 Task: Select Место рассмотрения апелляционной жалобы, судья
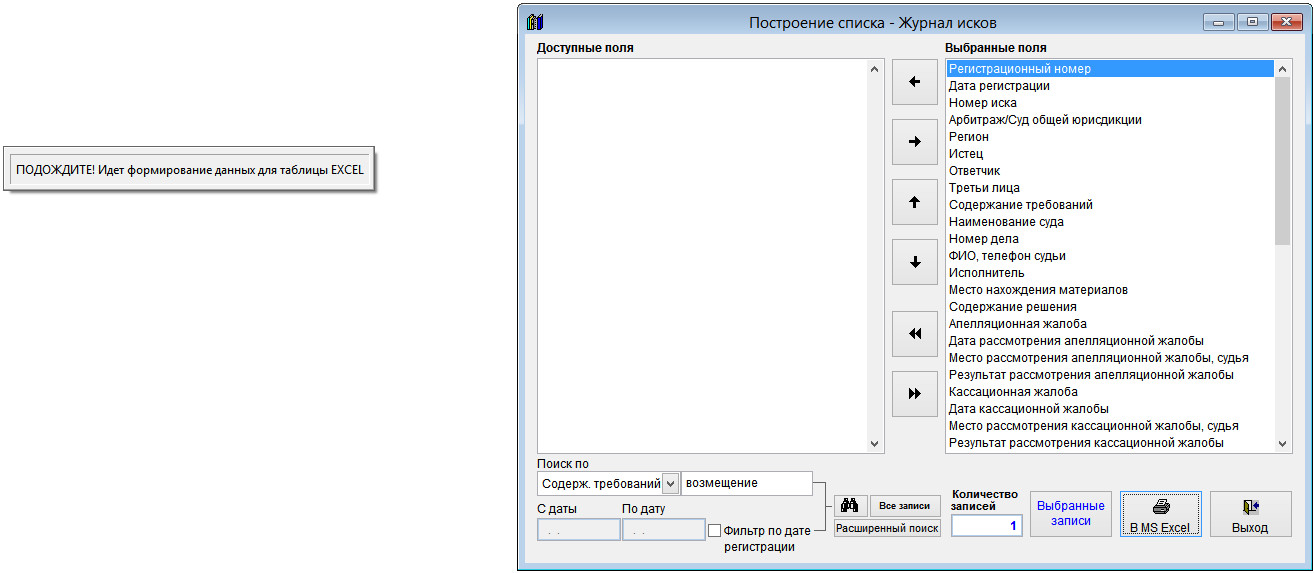[1110, 358]
